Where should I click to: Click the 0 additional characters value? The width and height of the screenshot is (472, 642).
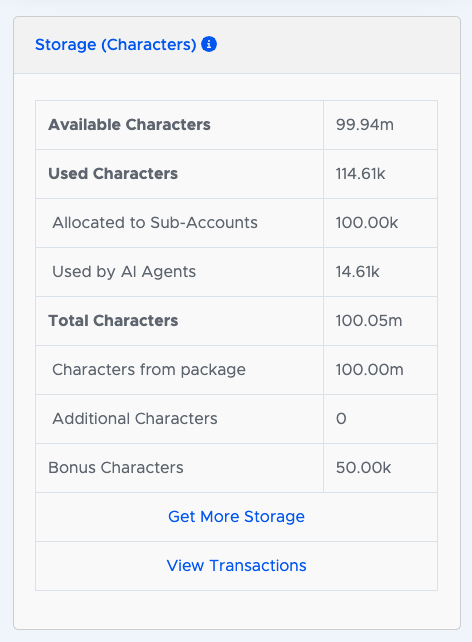341,418
